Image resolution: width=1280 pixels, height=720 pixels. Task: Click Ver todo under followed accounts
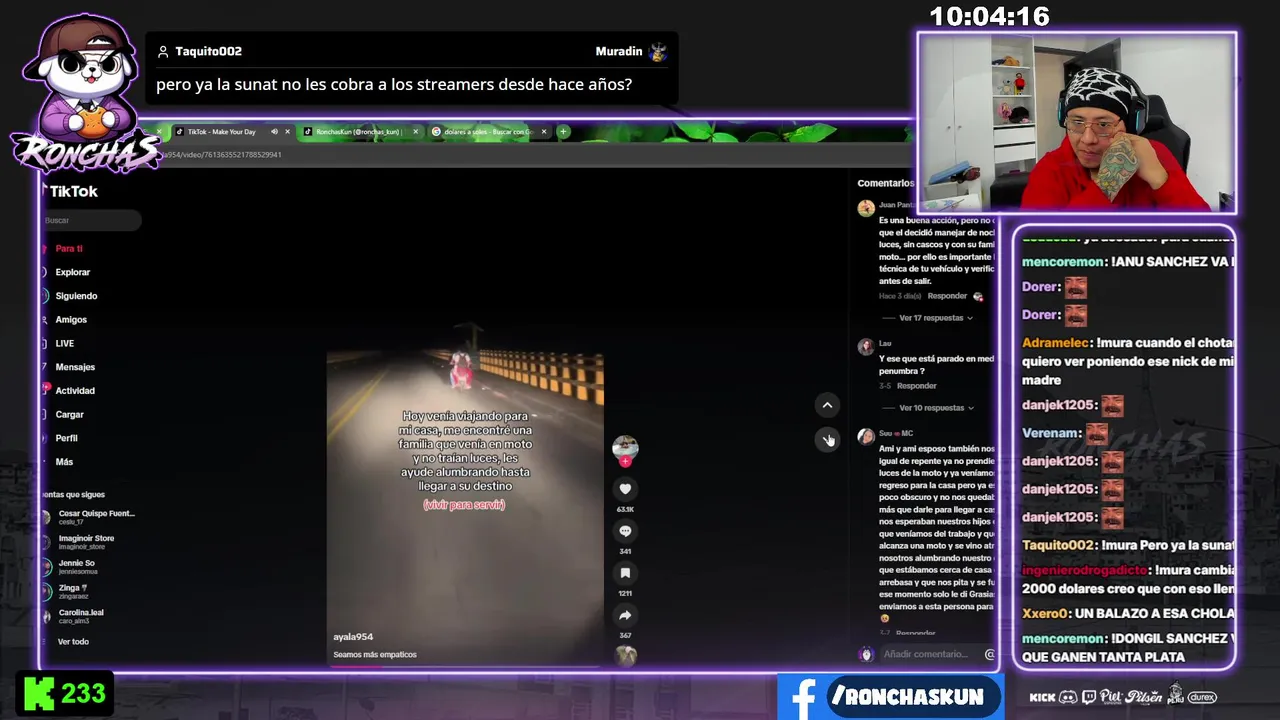point(73,642)
